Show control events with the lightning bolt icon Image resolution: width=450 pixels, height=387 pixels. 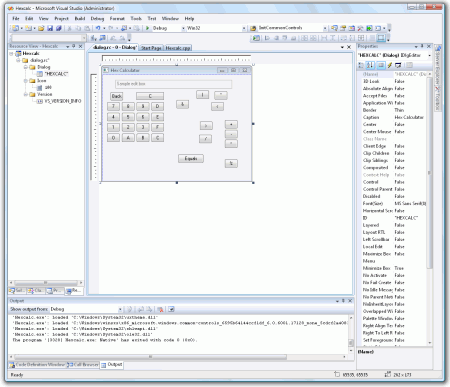coord(389,65)
